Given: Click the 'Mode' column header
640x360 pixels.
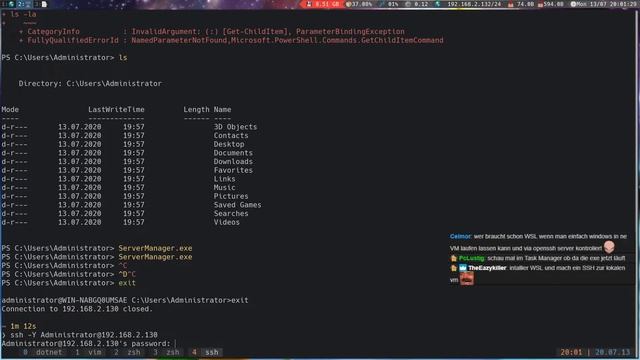Looking at the screenshot, I should pos(10,109).
